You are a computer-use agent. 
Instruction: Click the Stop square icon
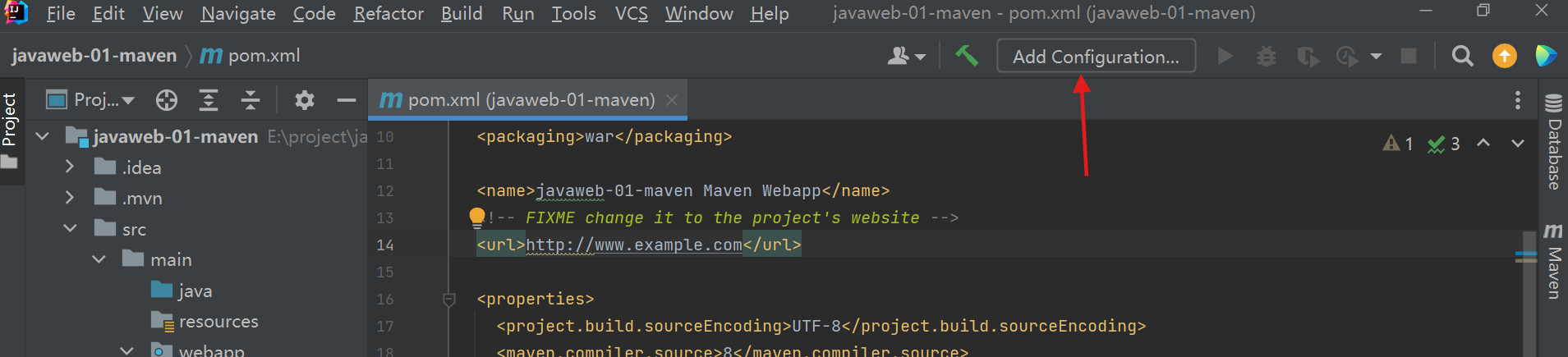(x=1409, y=56)
